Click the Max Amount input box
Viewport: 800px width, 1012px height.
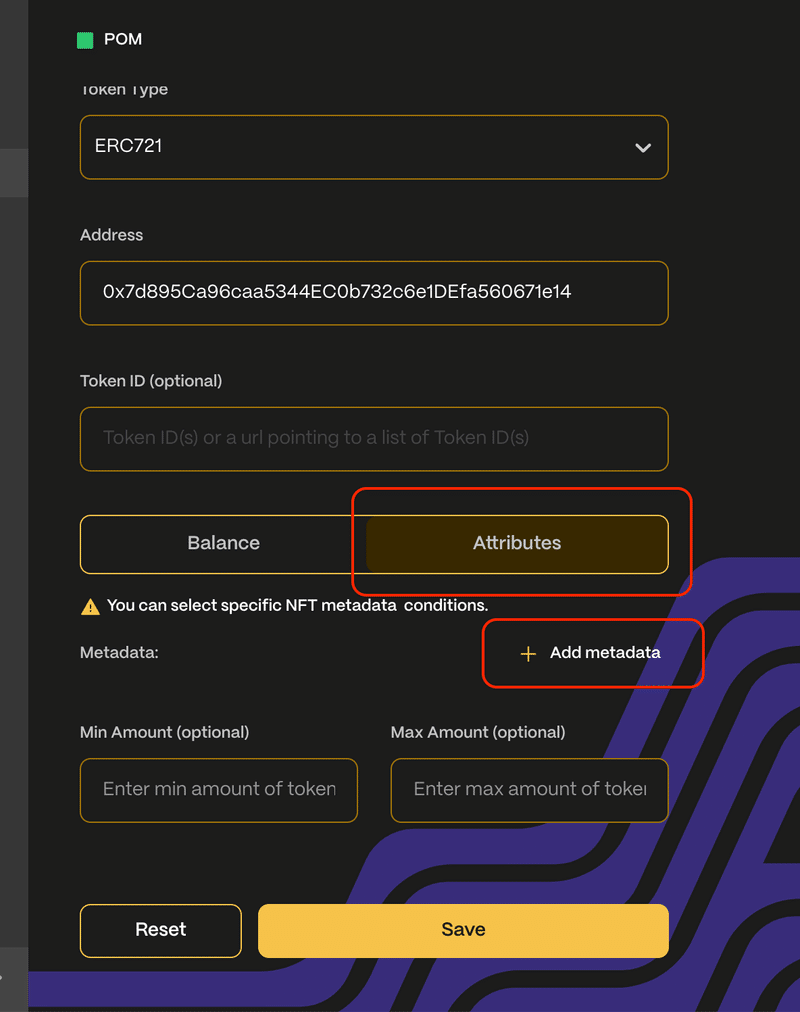pos(529,790)
